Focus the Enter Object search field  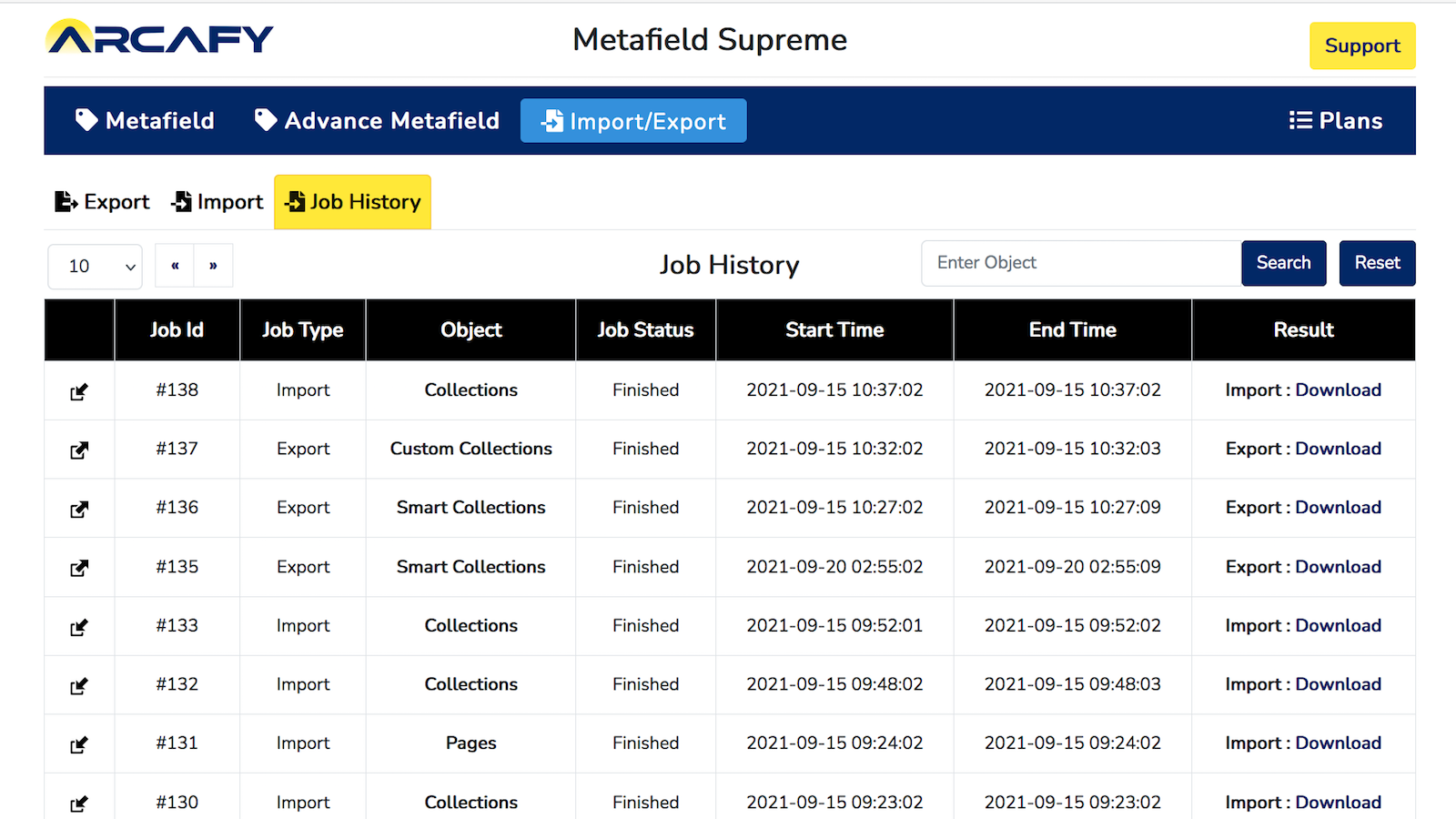click(1080, 263)
